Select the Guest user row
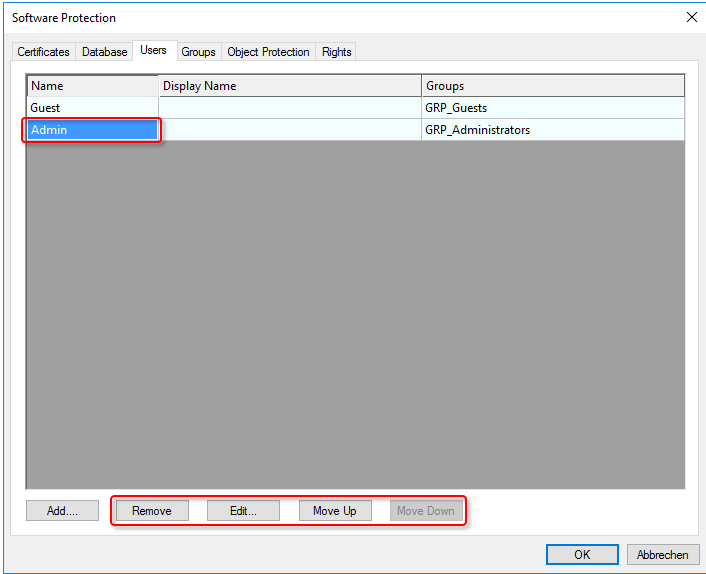This screenshot has height=574, width=706. [x=356, y=108]
